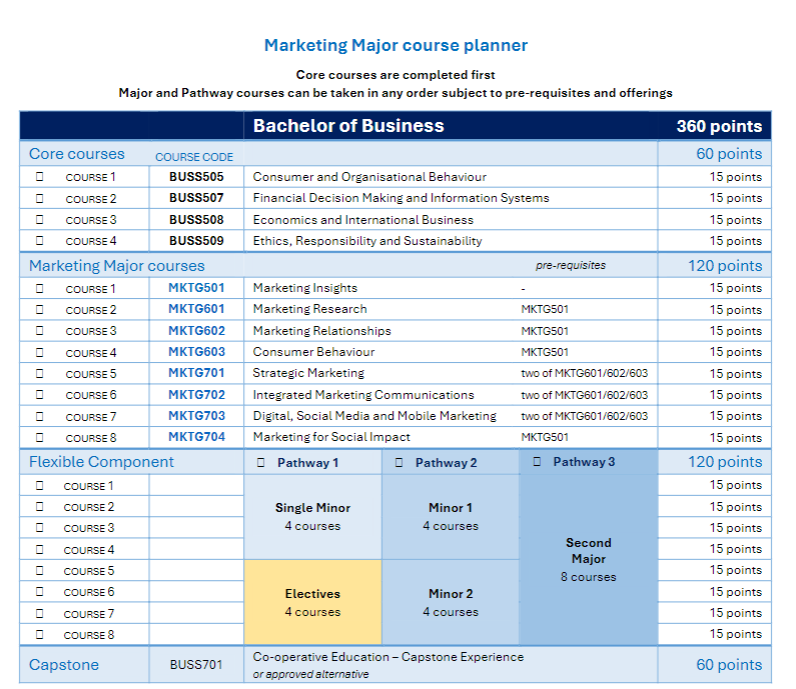Image resolution: width=796 pixels, height=689 pixels.
Task: Check the box for MKTG704 course row
Action: pos(40,437)
